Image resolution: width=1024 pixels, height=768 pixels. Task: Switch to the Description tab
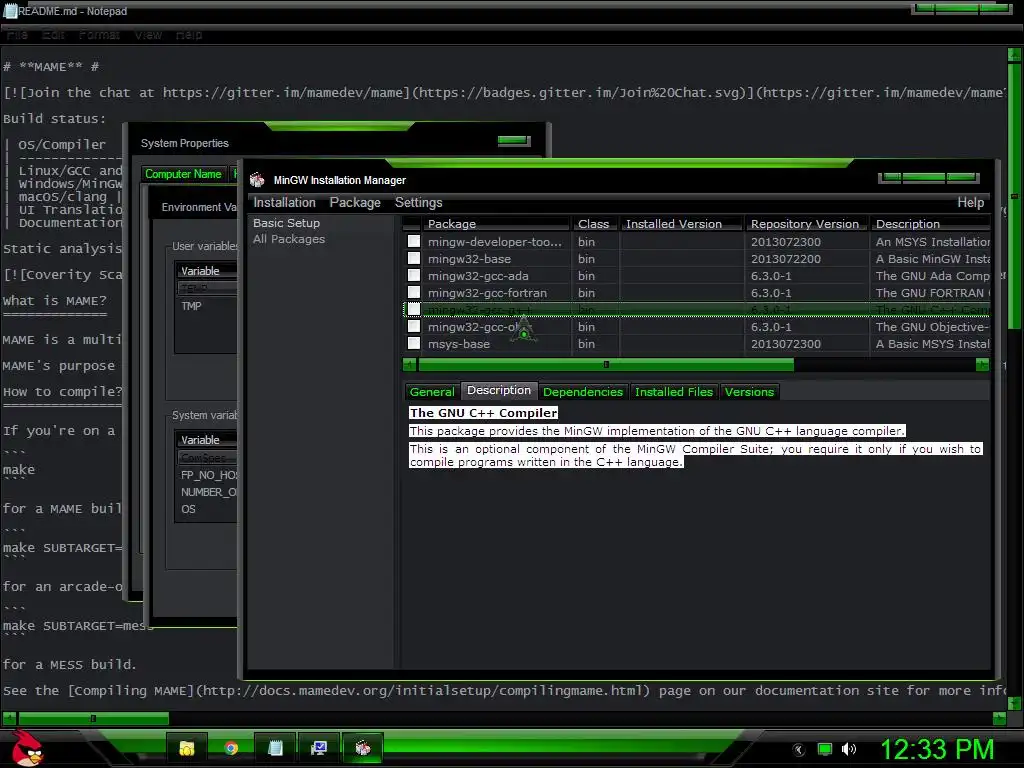click(x=499, y=391)
